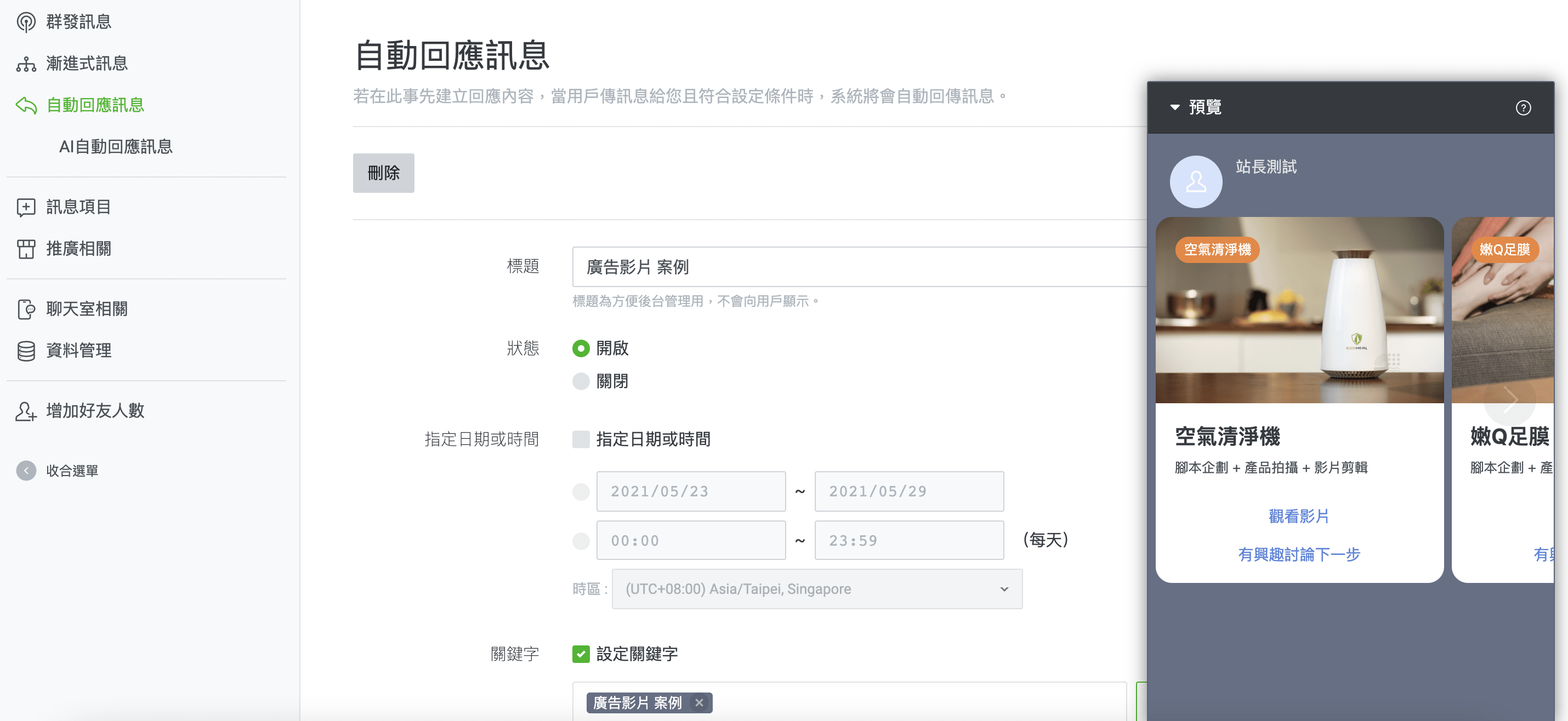Collapse sidebar with 收合選單 chevron
Viewport: 1568px width, 721px height.
26,470
